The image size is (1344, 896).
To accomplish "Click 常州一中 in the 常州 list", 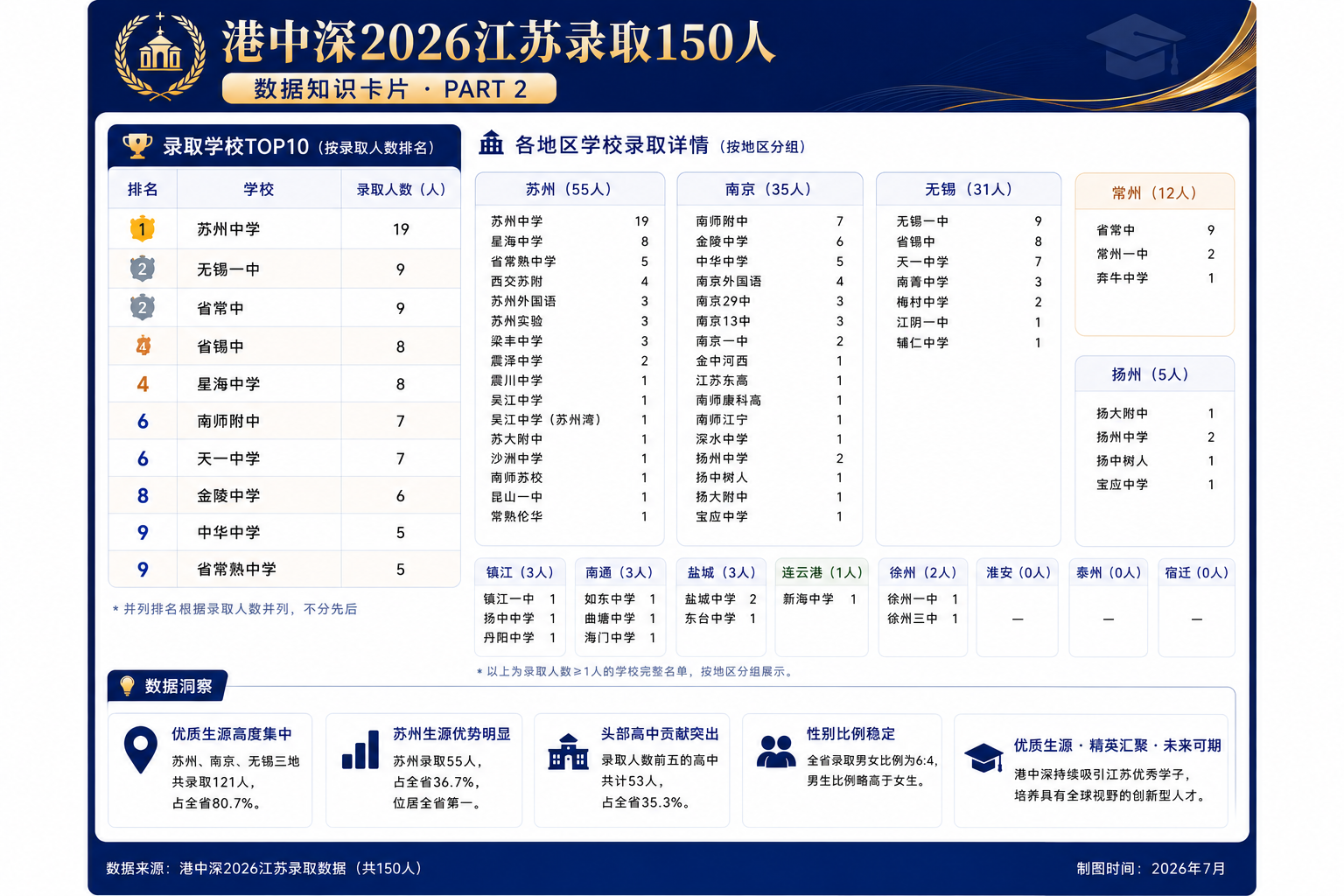I will pos(1123,254).
